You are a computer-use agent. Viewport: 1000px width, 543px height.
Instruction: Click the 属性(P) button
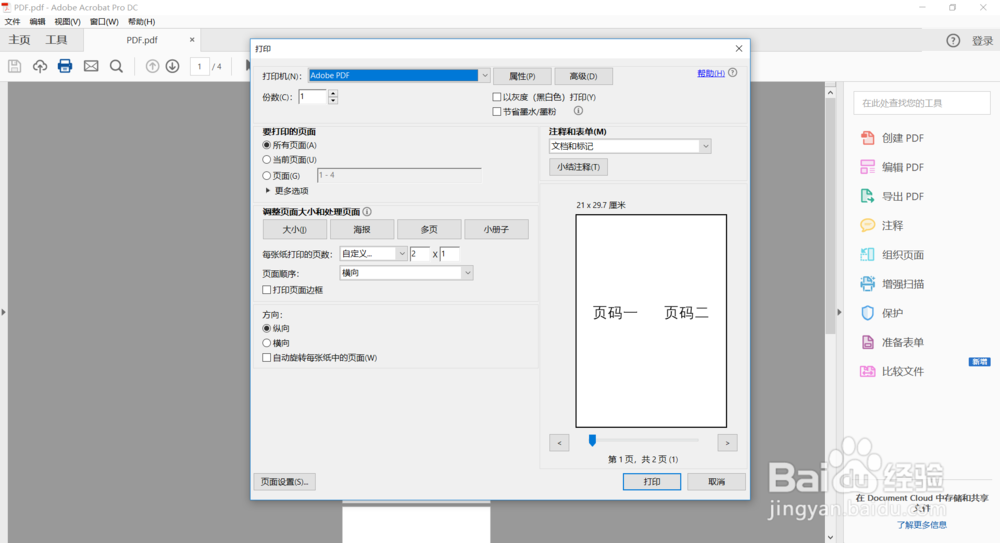tap(522, 76)
